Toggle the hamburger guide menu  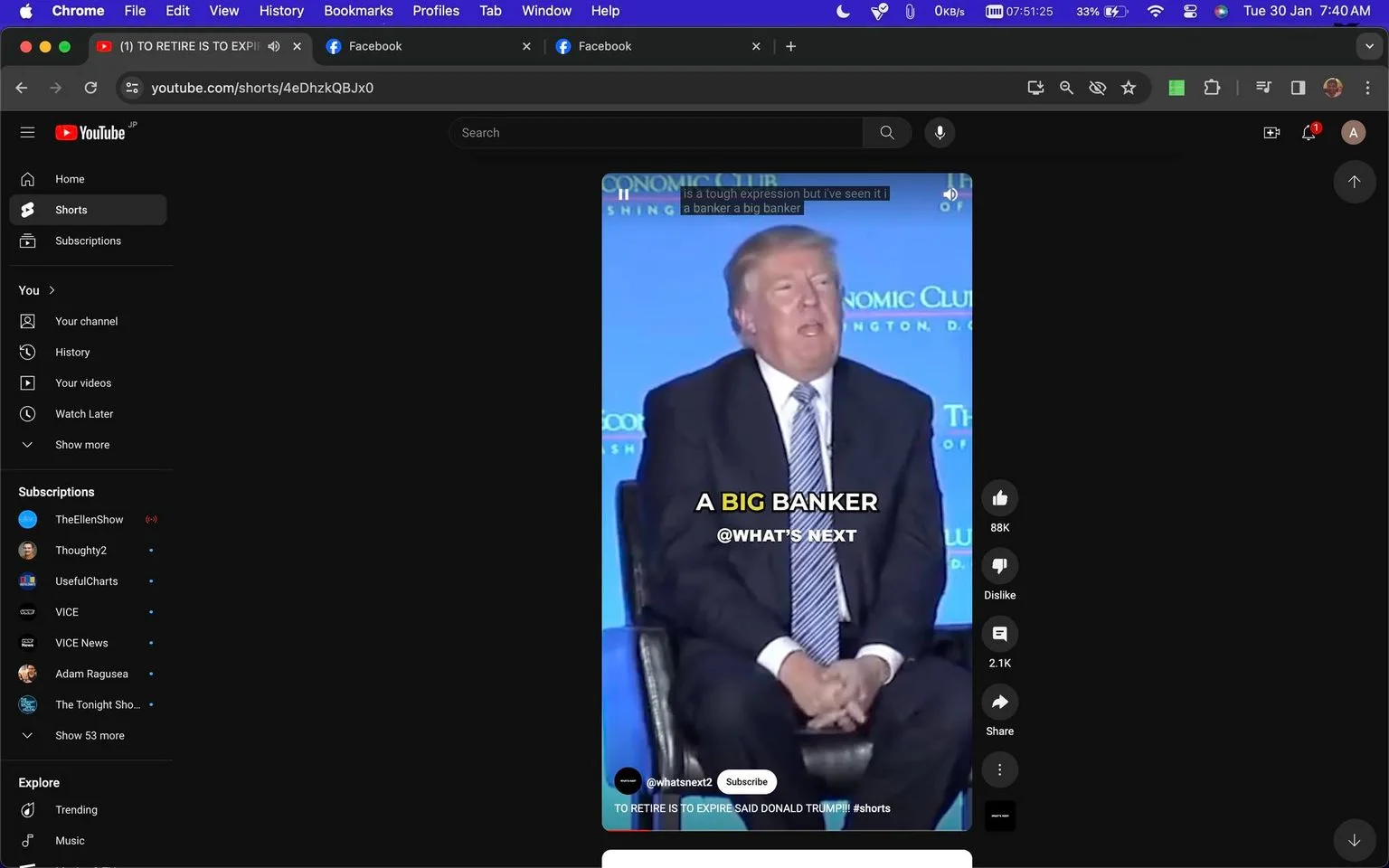point(27,133)
